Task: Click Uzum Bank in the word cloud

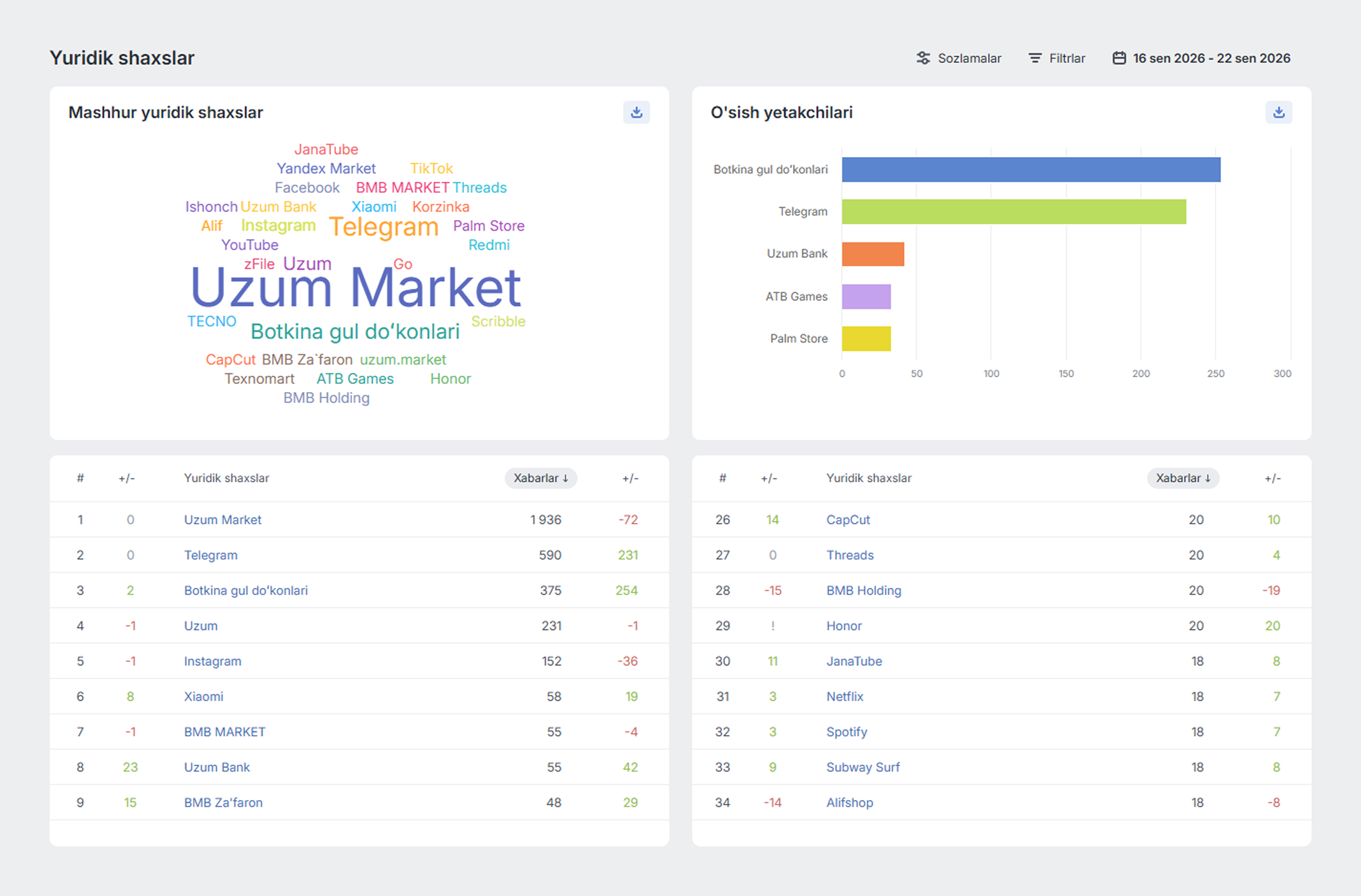Action: click(278, 207)
